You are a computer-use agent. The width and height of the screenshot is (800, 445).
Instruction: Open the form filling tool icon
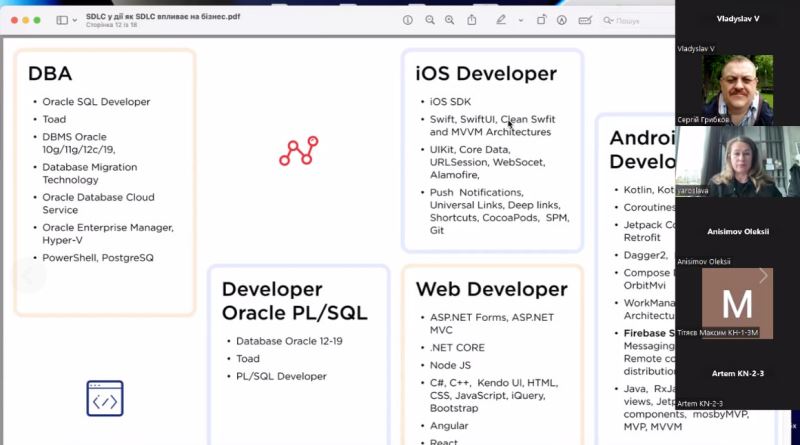pos(586,20)
